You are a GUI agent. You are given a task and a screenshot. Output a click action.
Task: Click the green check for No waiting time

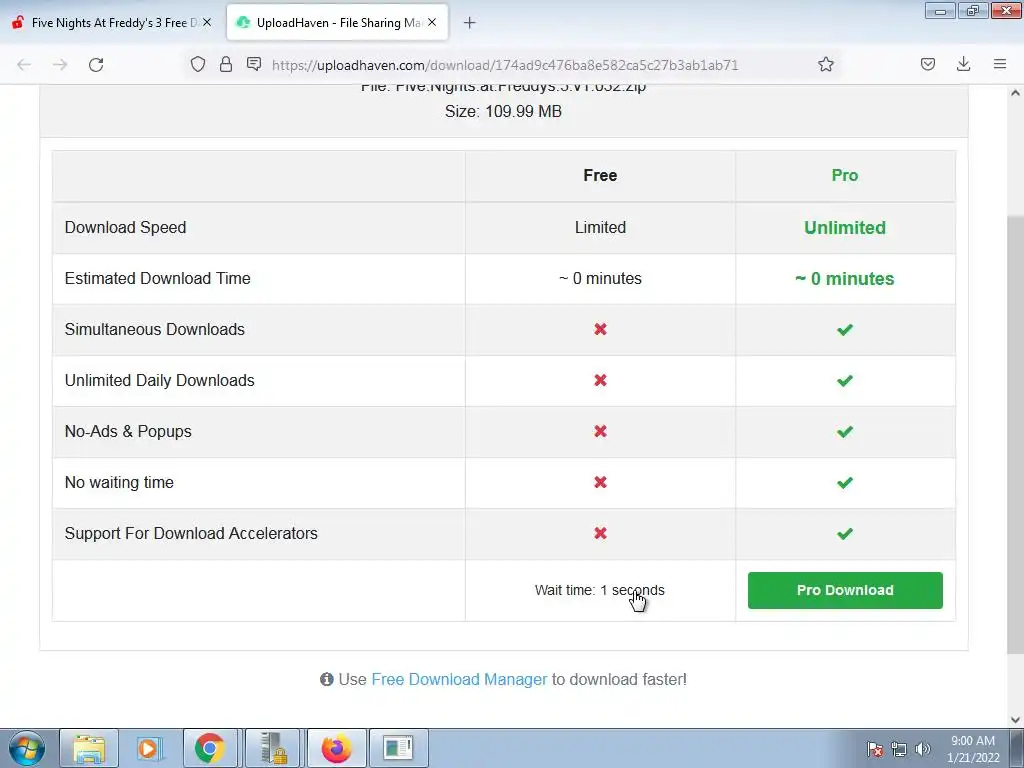tap(844, 483)
